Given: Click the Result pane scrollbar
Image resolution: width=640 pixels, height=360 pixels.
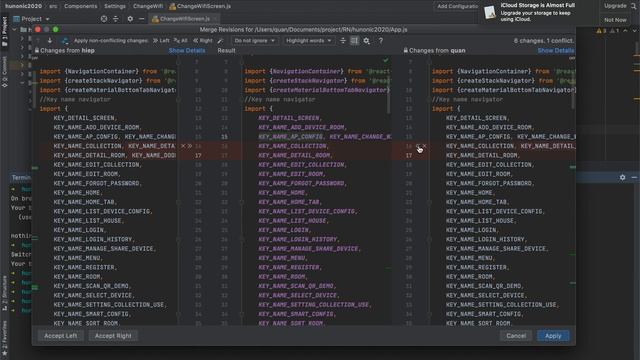Looking at the screenshot, I should (388, 93).
